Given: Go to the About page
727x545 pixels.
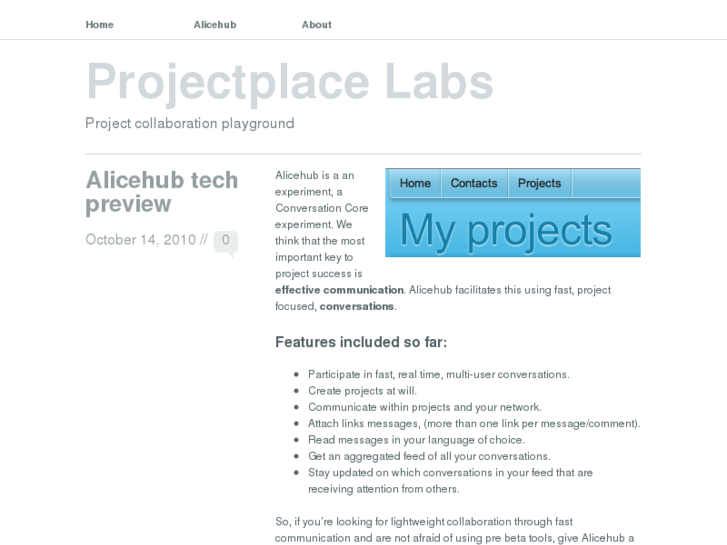Looking at the screenshot, I should [317, 25].
